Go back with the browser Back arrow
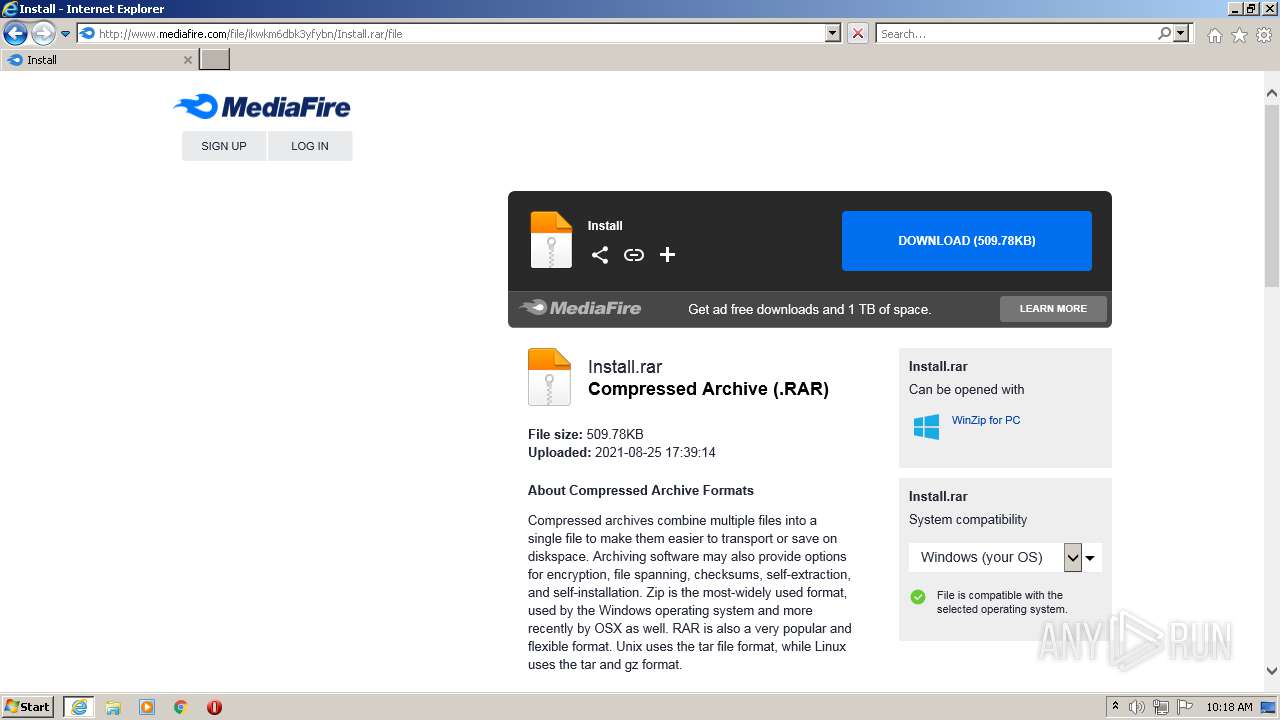Image resolution: width=1280 pixels, height=720 pixels. click(x=15, y=34)
